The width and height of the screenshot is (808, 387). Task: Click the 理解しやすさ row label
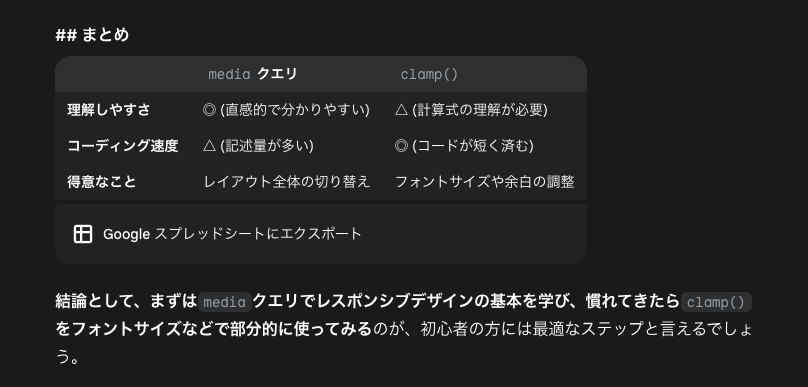[x=109, y=110]
